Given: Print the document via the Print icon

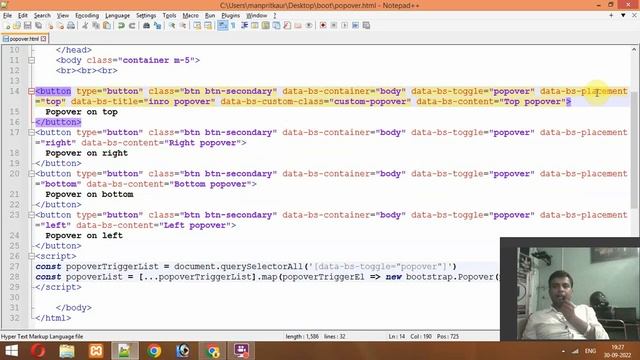Looking at the screenshot, I should (71, 25).
